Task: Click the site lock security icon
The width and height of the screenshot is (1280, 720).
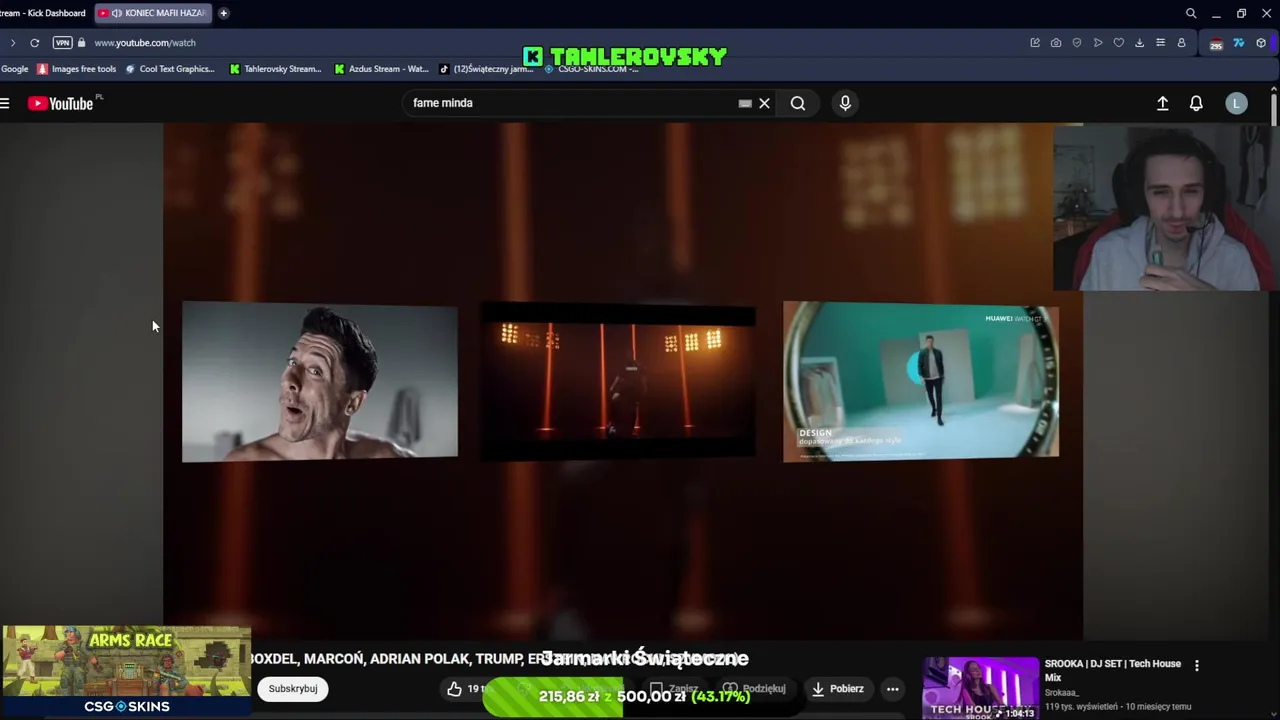Action: [82, 43]
